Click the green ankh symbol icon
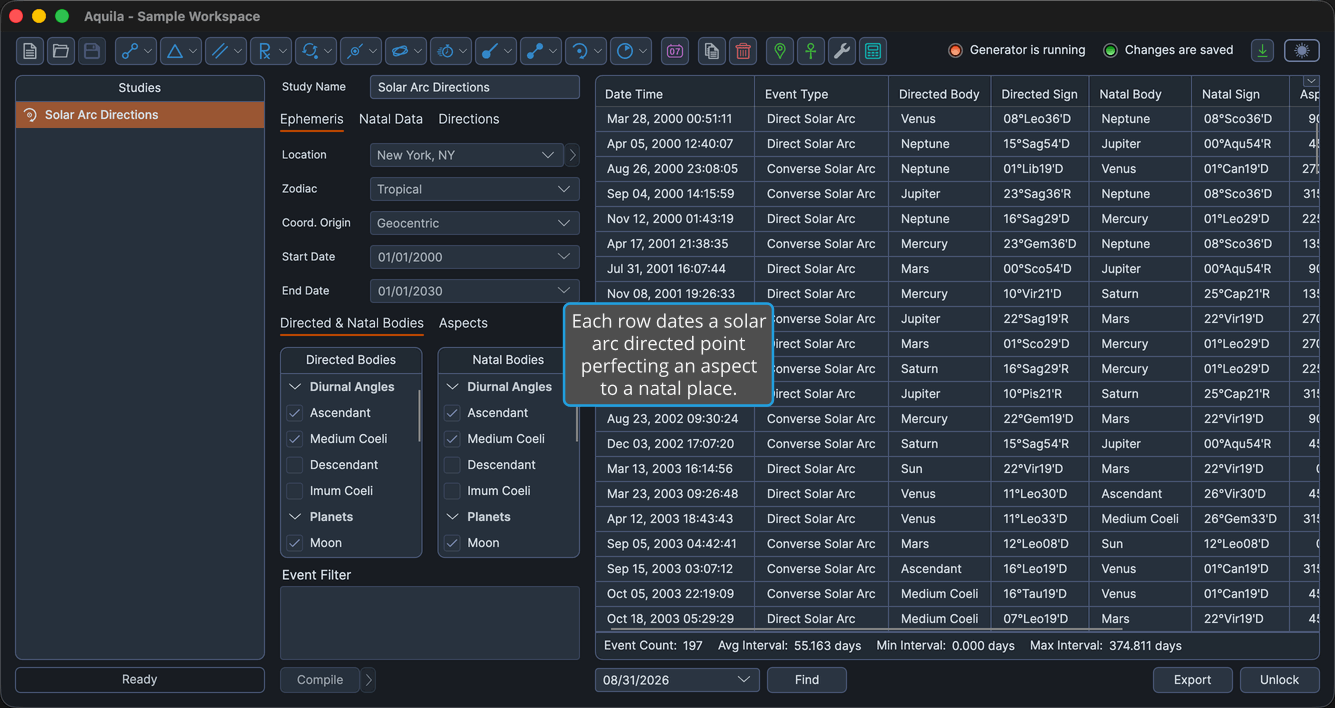Image resolution: width=1335 pixels, height=708 pixels. (811, 51)
